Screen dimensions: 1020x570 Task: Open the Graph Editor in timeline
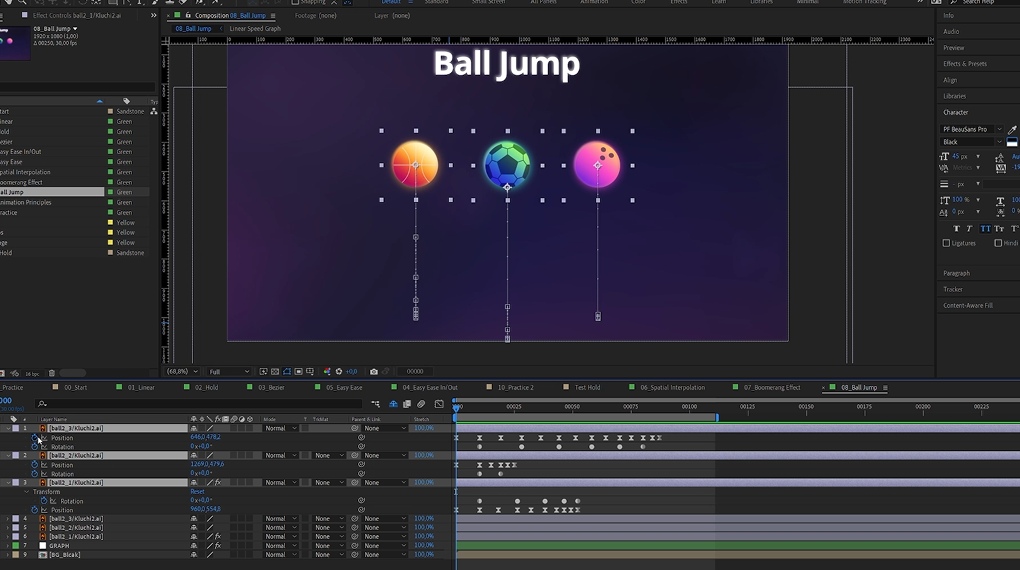[439, 404]
